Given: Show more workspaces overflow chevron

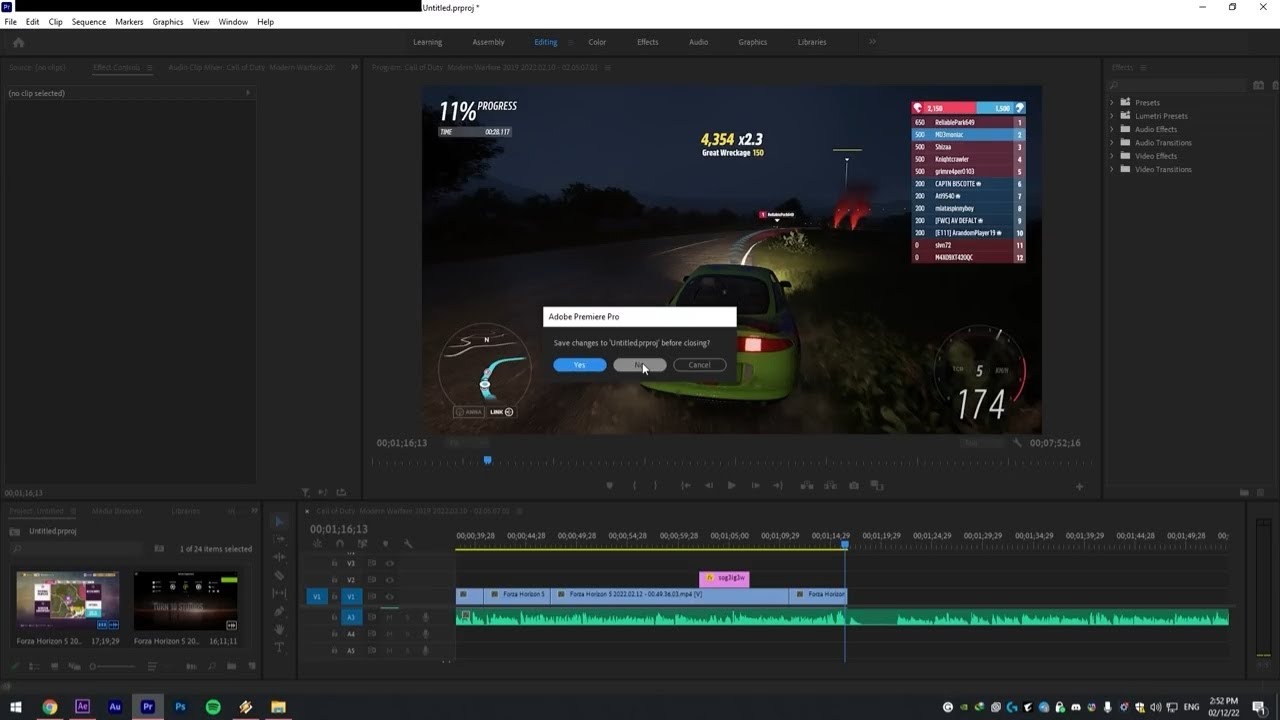Looking at the screenshot, I should (872, 42).
